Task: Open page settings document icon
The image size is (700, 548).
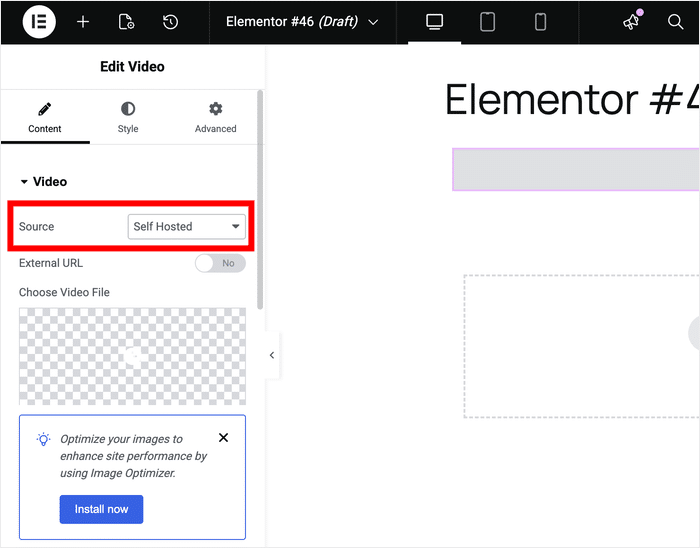Action: coord(126,21)
